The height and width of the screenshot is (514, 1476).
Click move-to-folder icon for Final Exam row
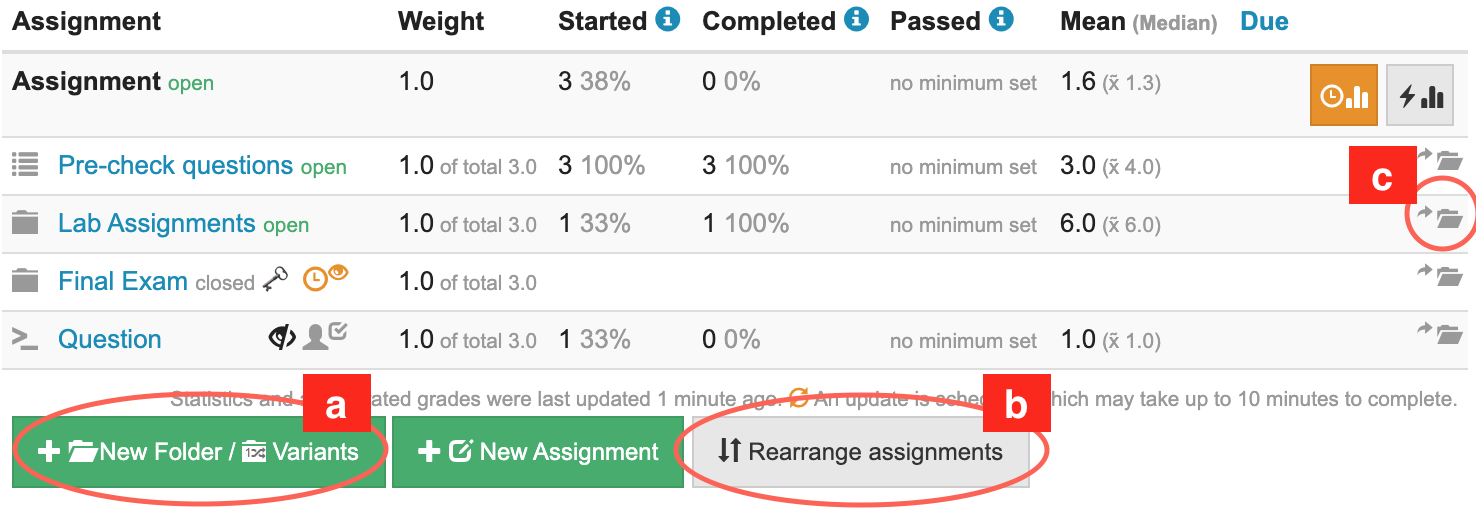tap(1440, 274)
